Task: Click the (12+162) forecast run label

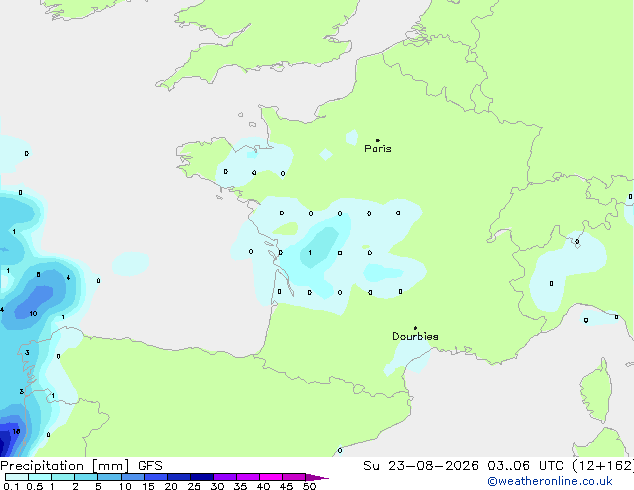Action: (603, 466)
